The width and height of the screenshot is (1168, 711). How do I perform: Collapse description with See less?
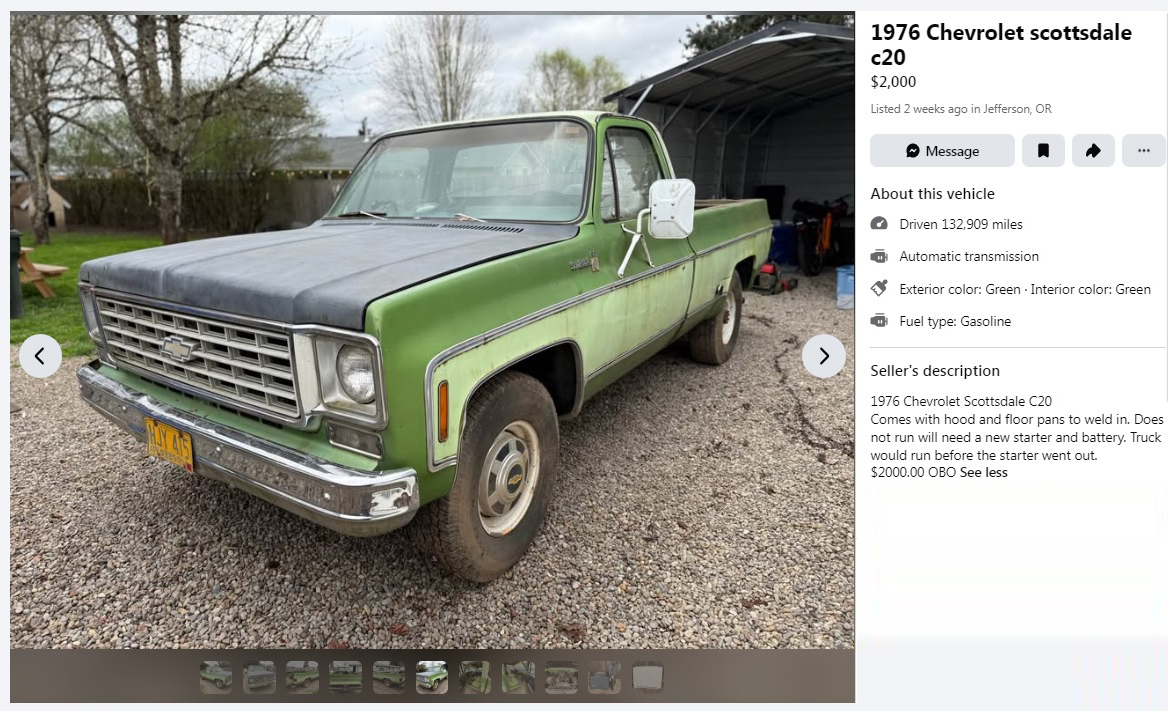coord(983,473)
